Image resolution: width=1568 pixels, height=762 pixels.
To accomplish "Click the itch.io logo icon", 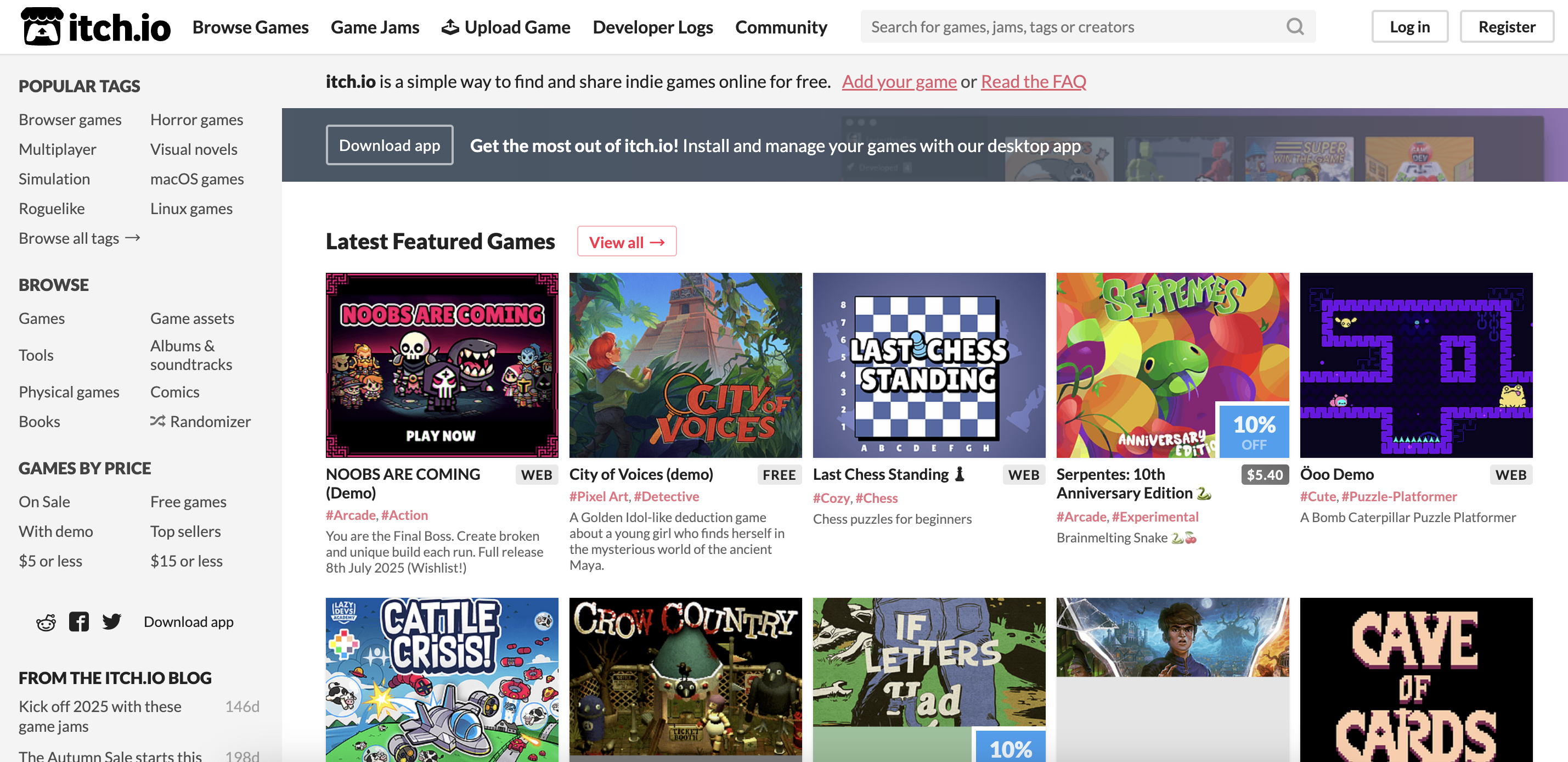I will point(41,26).
